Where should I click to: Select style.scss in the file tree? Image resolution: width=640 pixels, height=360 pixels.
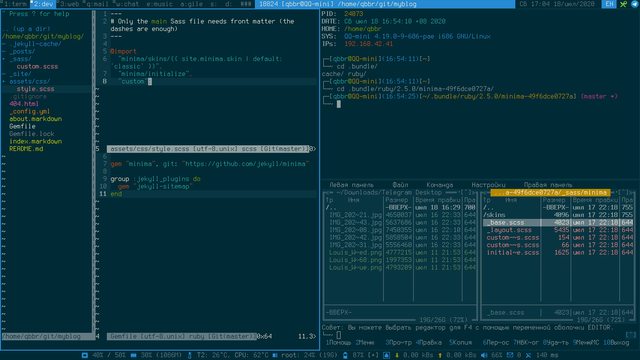36,89
